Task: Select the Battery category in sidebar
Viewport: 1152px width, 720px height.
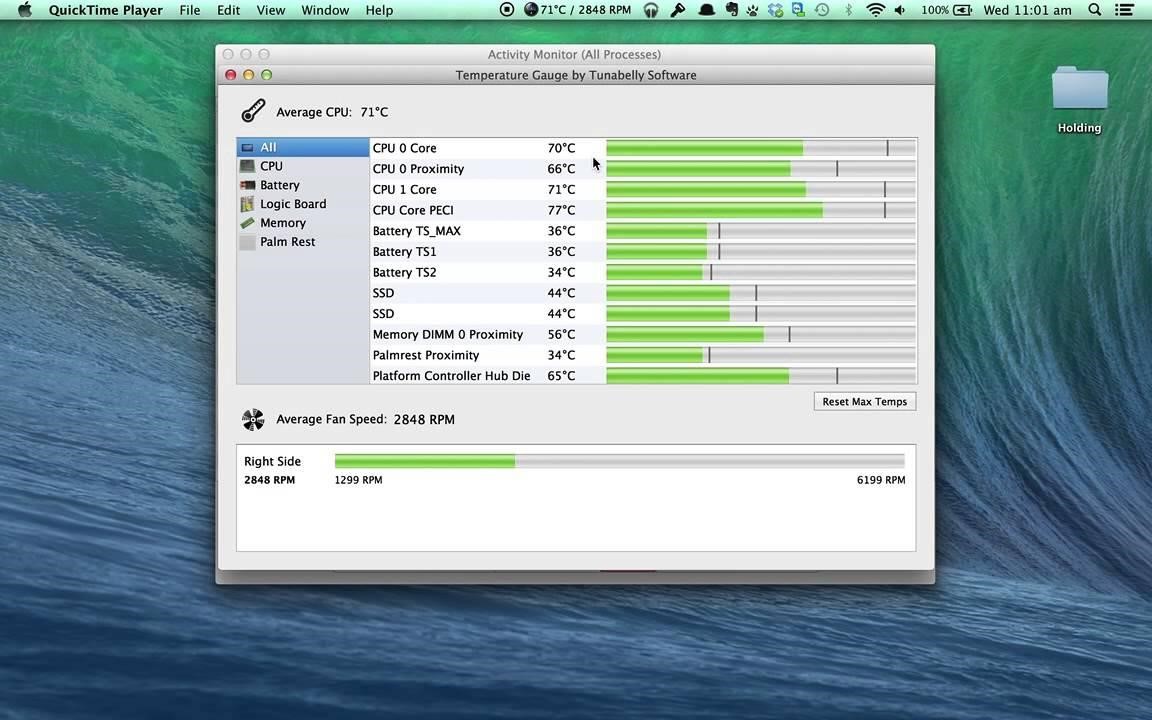Action: [x=303, y=185]
